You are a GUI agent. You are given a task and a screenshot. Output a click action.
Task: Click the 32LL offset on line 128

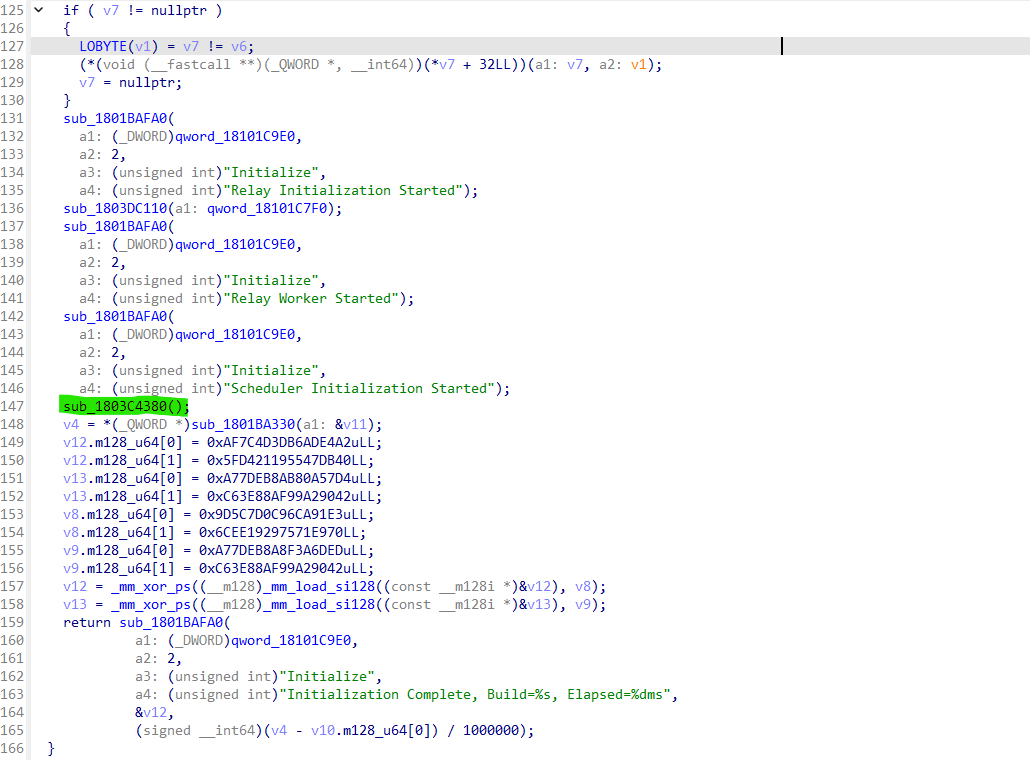pos(495,64)
